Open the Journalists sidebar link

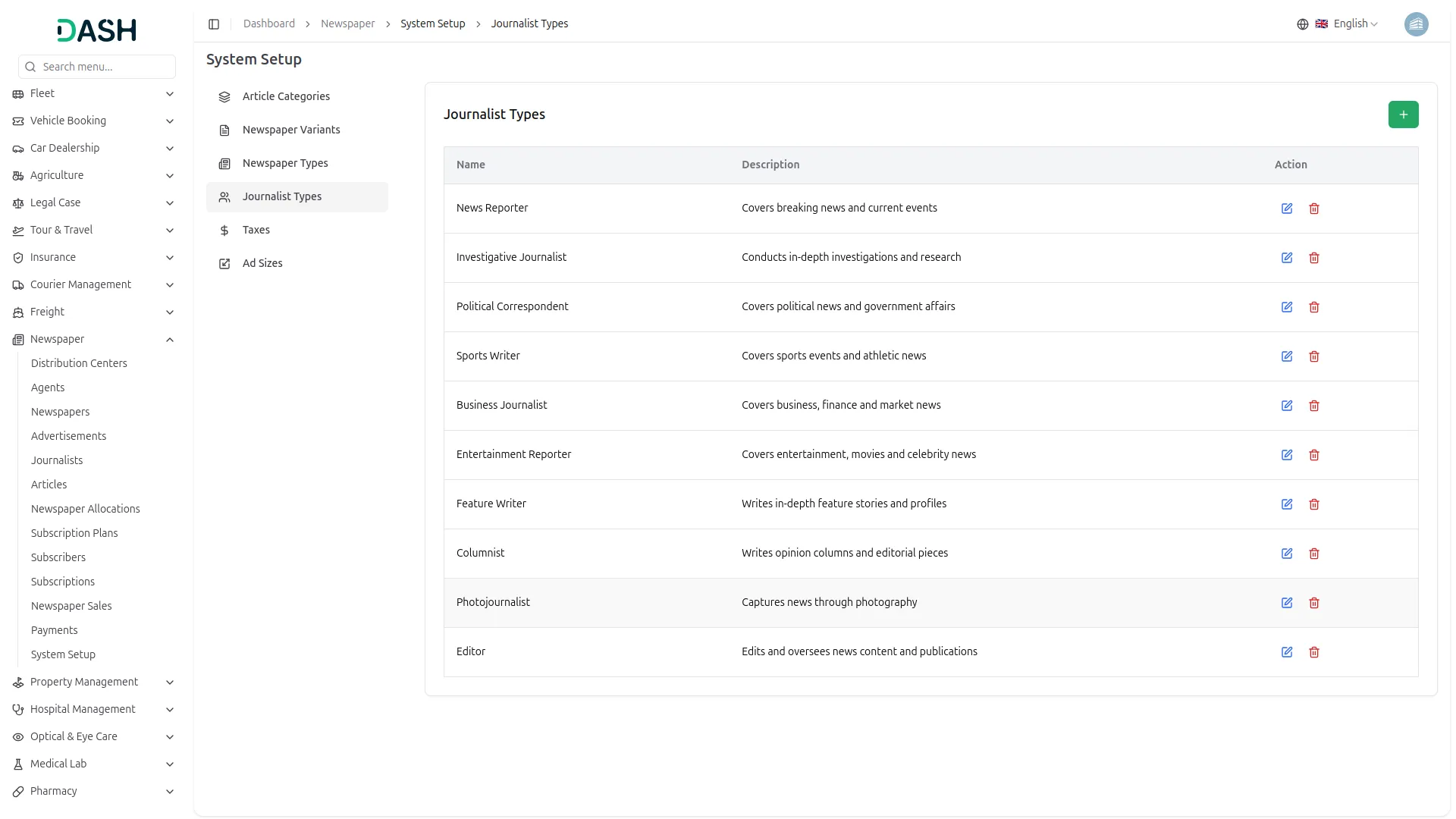pos(57,460)
